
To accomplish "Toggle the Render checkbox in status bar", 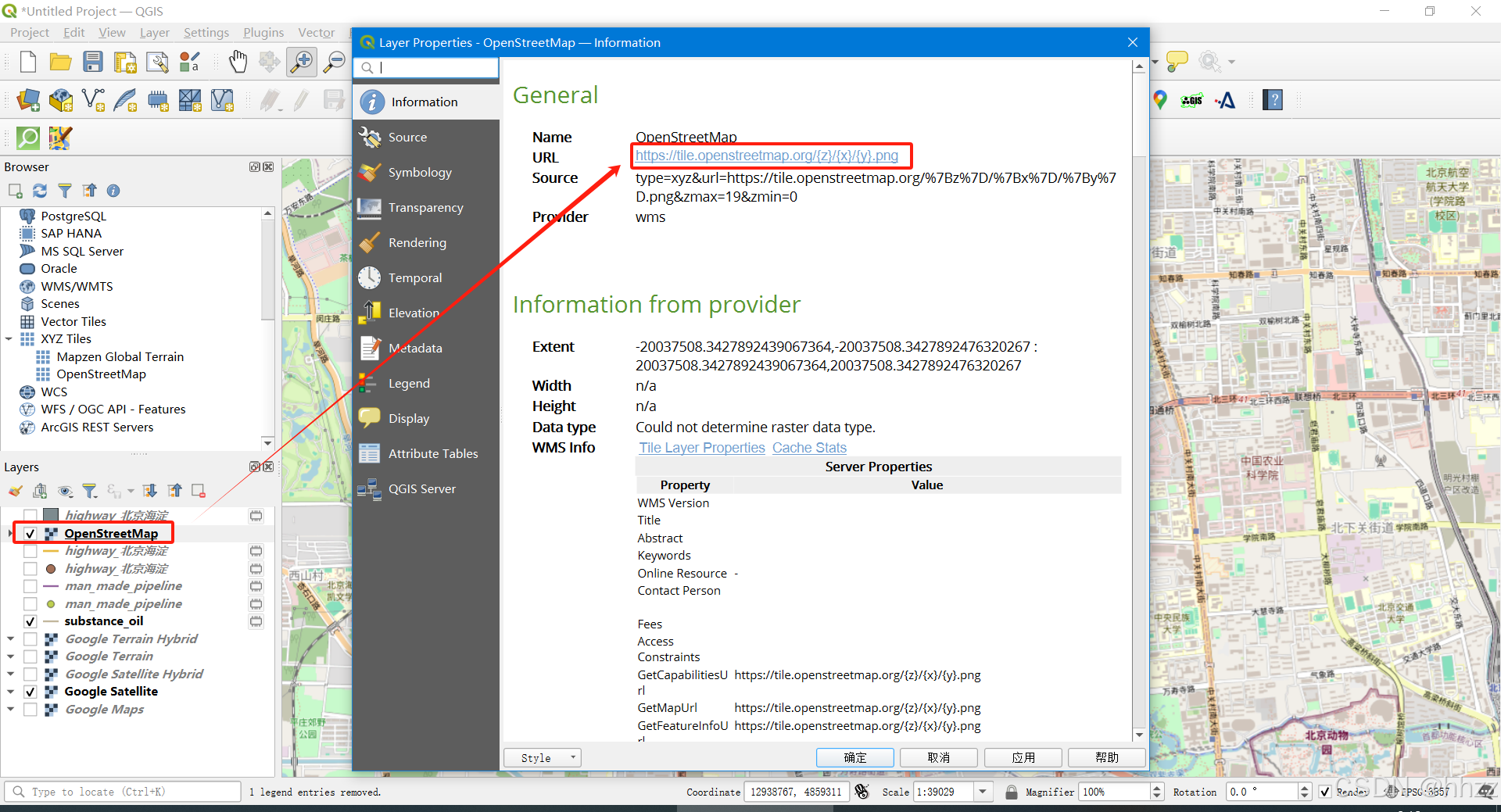I will tap(1325, 792).
